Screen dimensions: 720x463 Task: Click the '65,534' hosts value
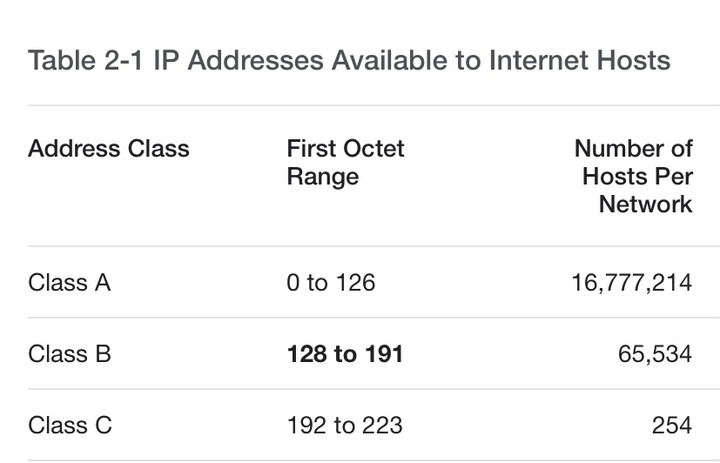(655, 354)
